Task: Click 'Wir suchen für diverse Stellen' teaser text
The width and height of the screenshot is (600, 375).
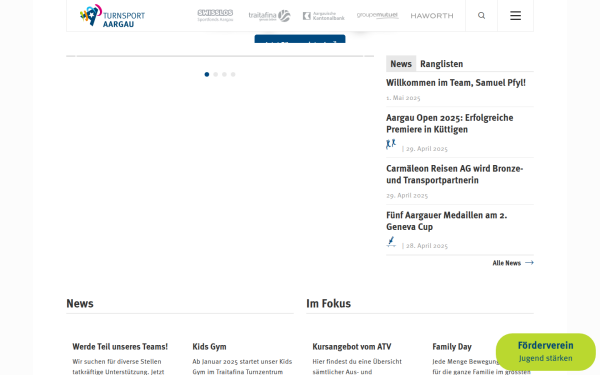Action: click(117, 361)
